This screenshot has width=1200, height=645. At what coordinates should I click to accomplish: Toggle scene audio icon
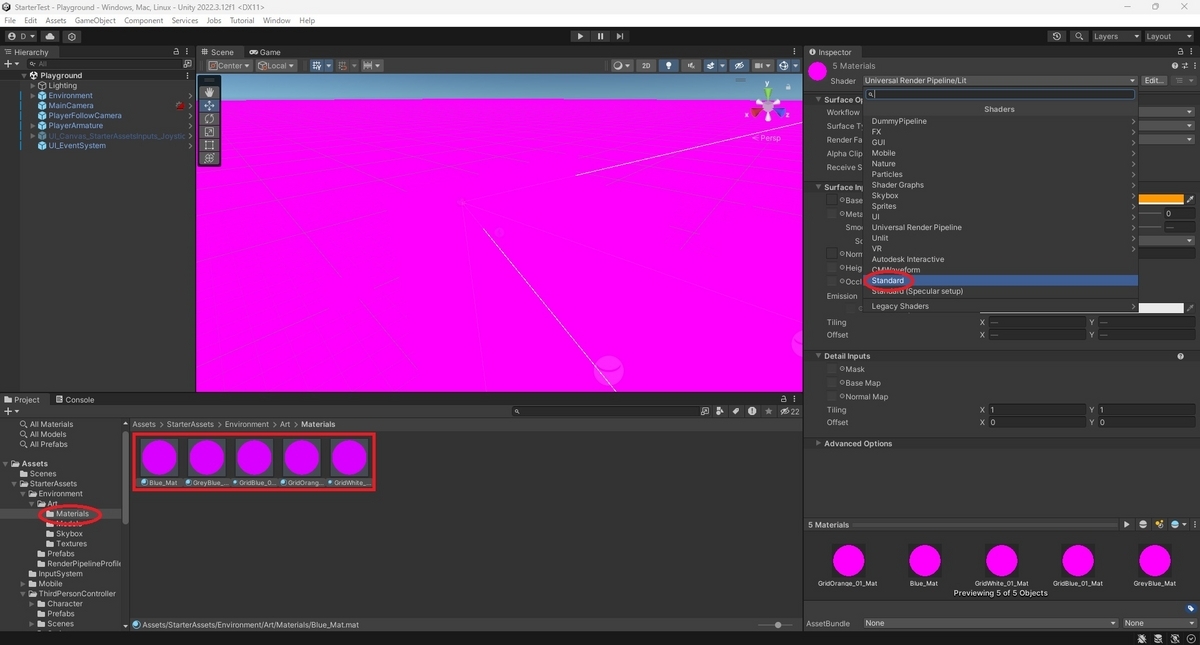(x=692, y=66)
